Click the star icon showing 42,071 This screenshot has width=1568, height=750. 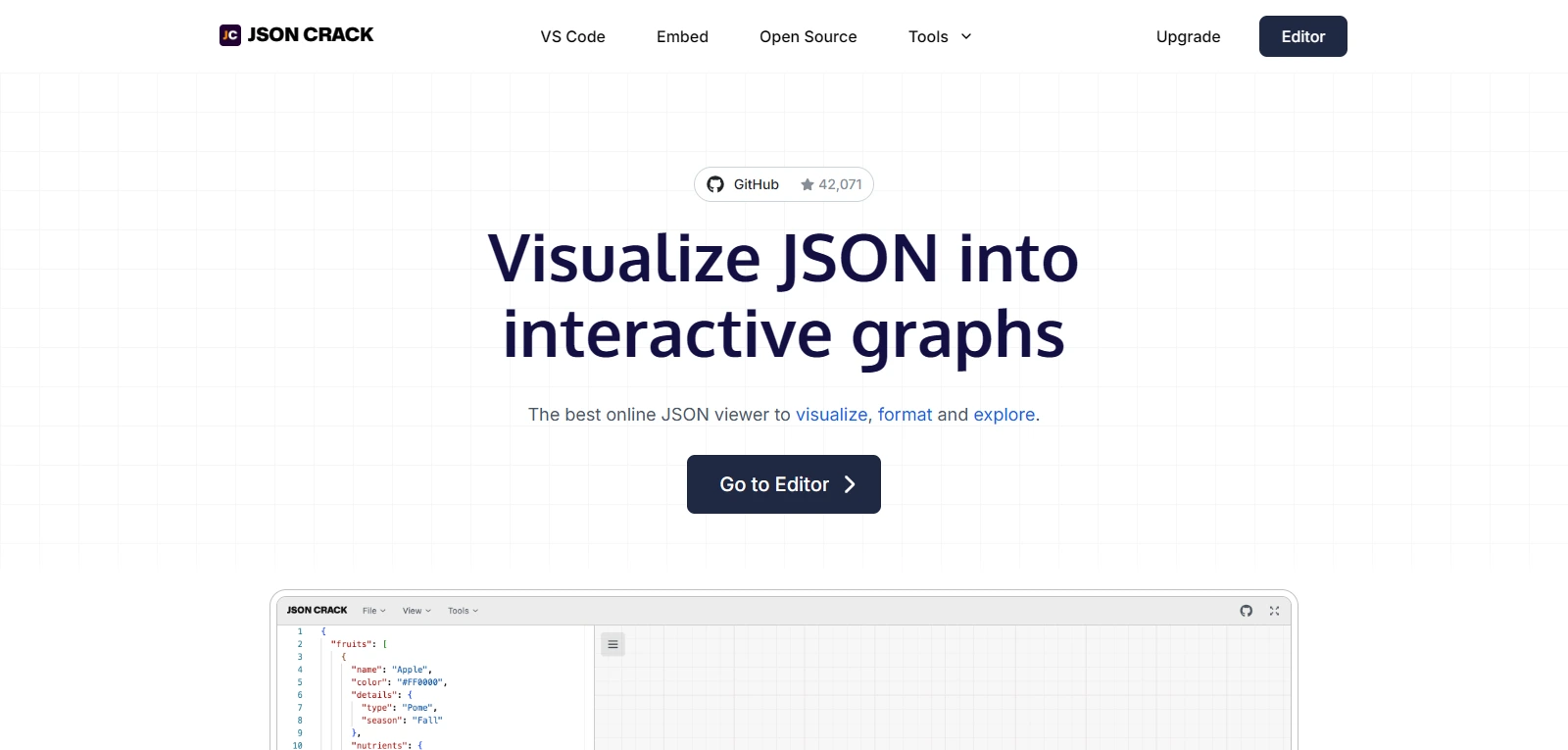click(808, 184)
